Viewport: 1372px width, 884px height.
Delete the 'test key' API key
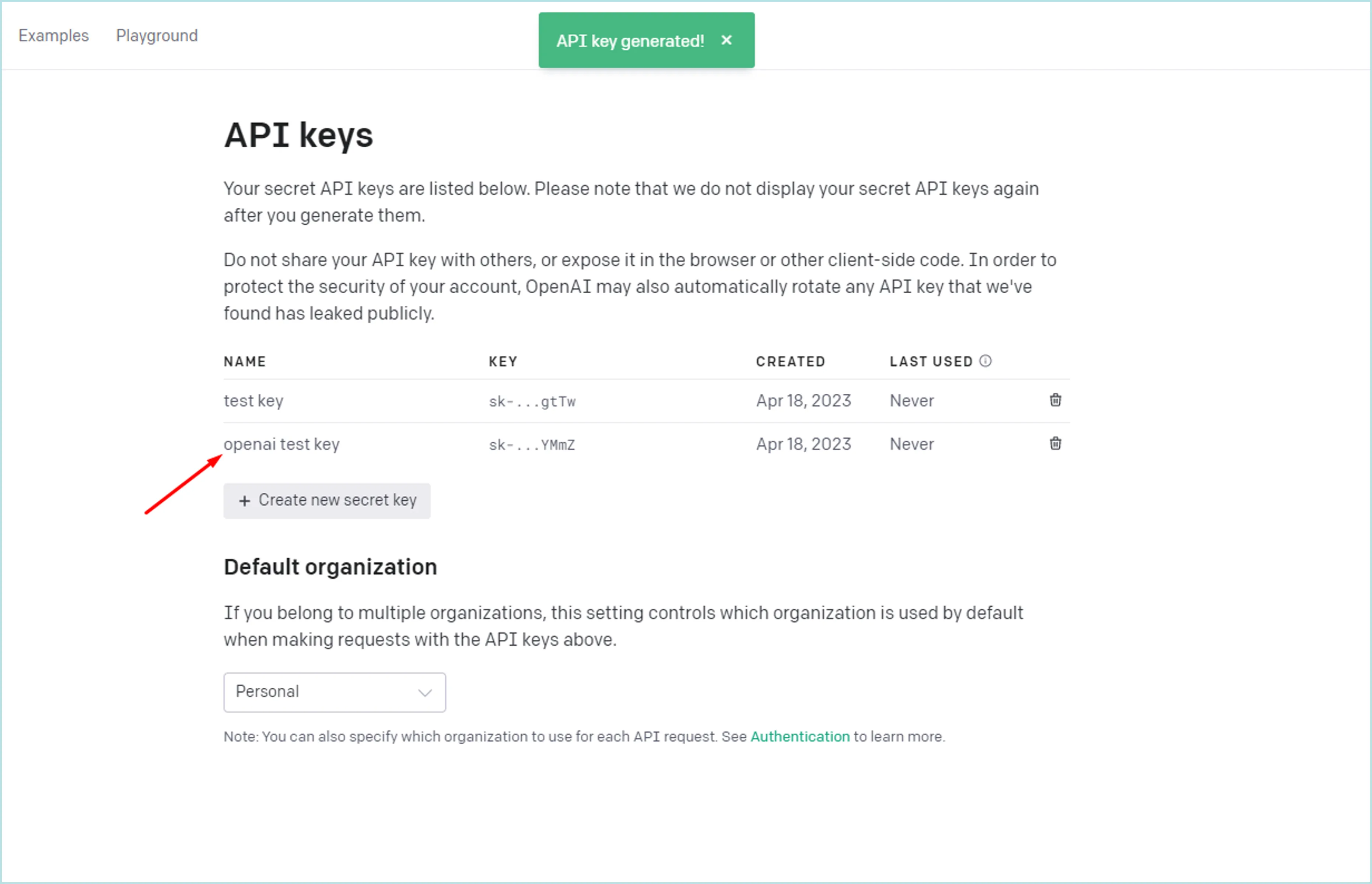click(1055, 400)
